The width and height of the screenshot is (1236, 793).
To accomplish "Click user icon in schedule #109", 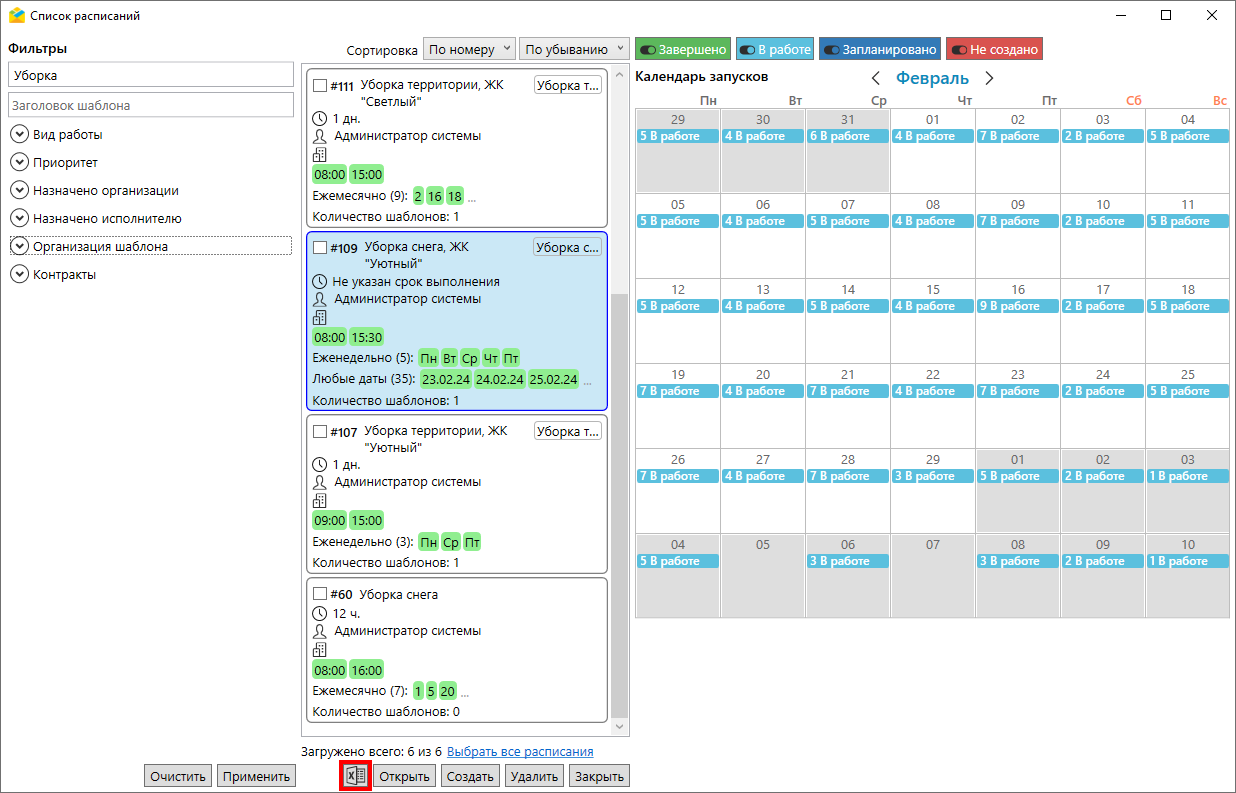I will click(320, 299).
